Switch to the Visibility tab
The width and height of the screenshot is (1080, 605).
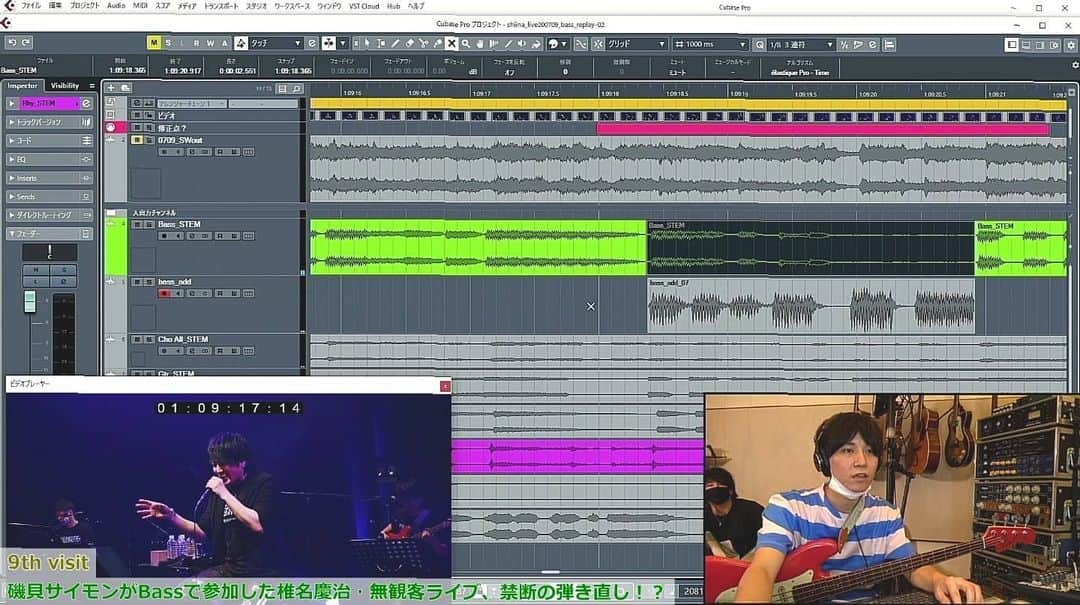(x=65, y=85)
